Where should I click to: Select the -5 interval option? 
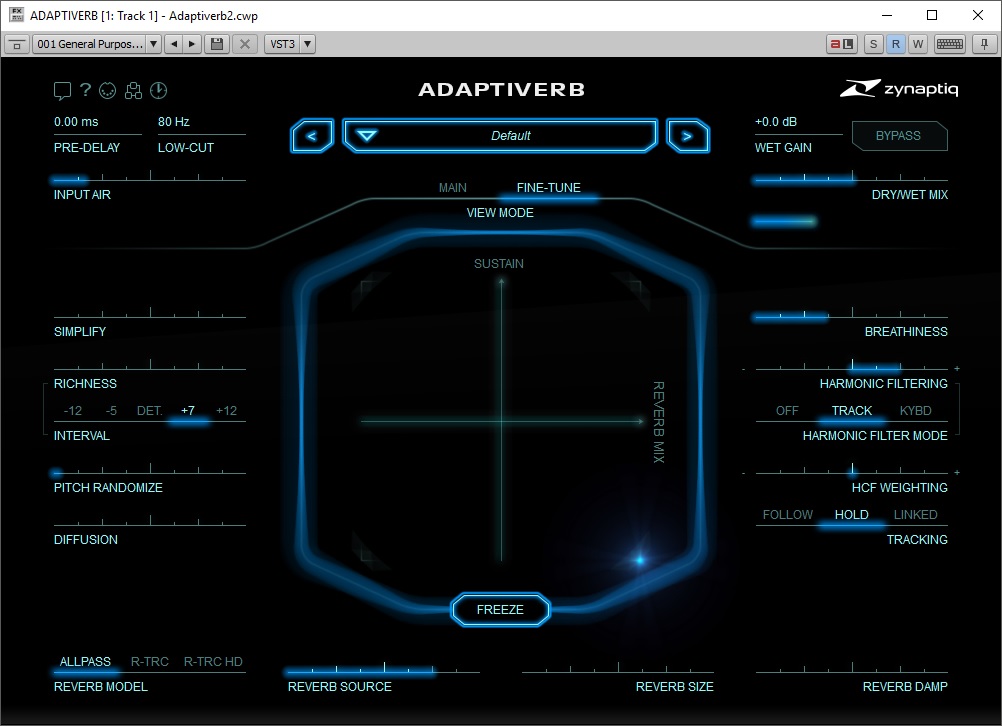111,411
